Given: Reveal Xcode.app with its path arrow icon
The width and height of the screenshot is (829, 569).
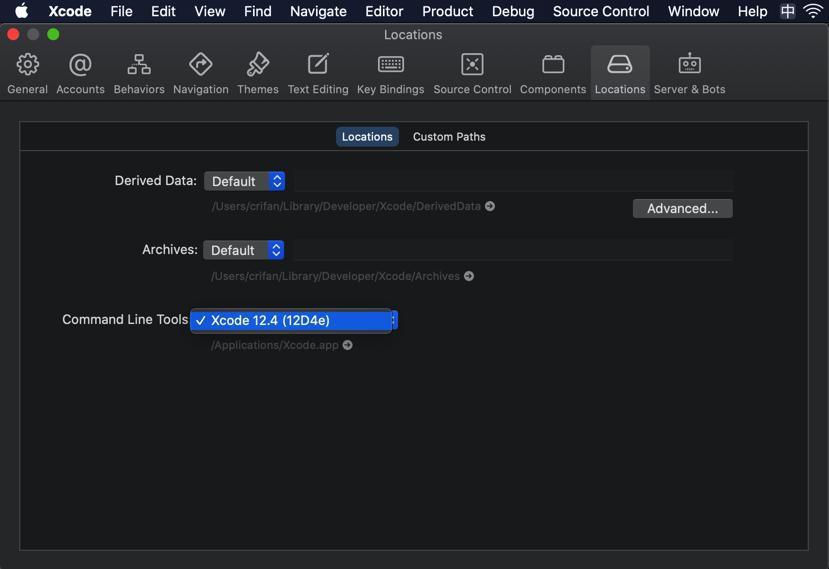Looking at the screenshot, I should click(347, 345).
